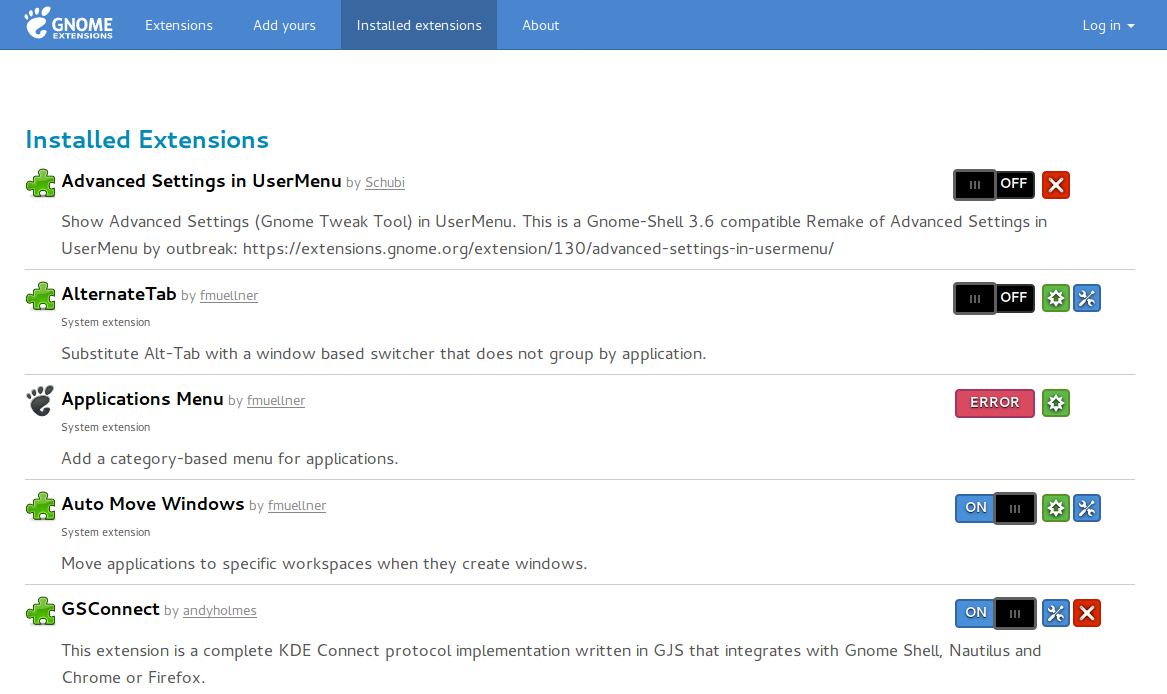The height and width of the screenshot is (694, 1167).
Task: Expand the Log in dropdown
Action: click(x=1108, y=25)
